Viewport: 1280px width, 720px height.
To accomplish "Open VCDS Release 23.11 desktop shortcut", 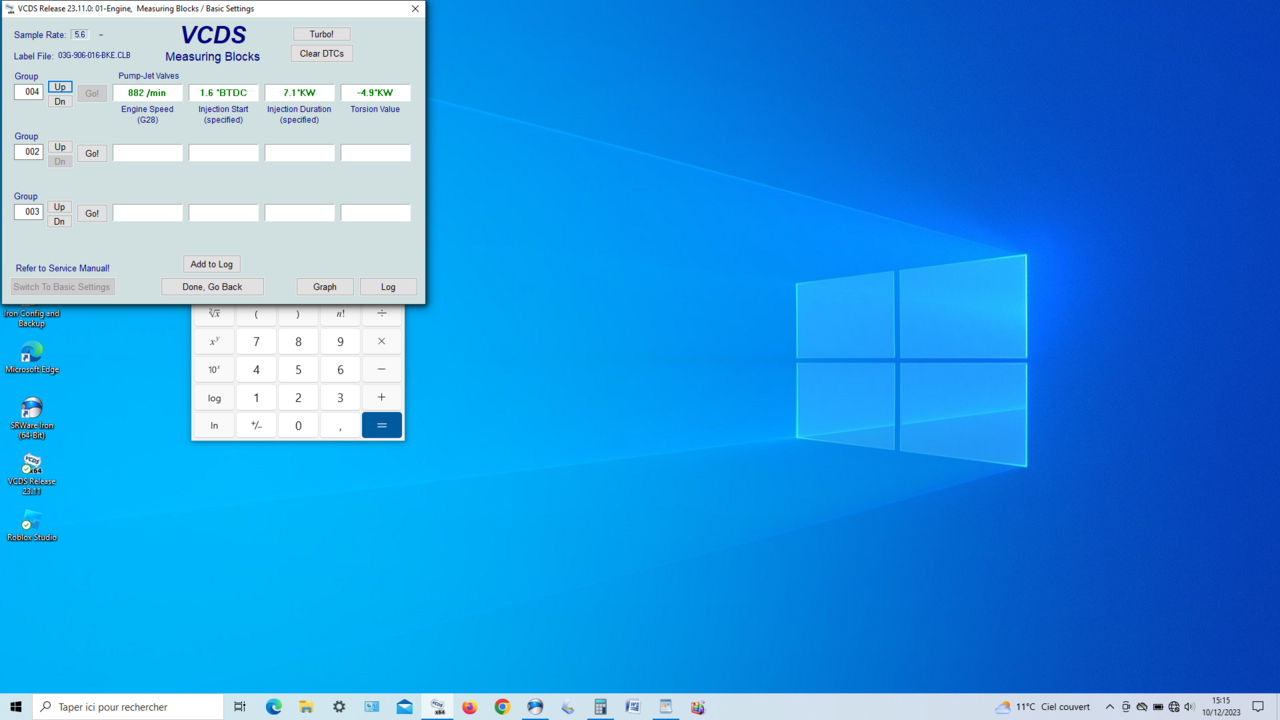I will [x=32, y=466].
